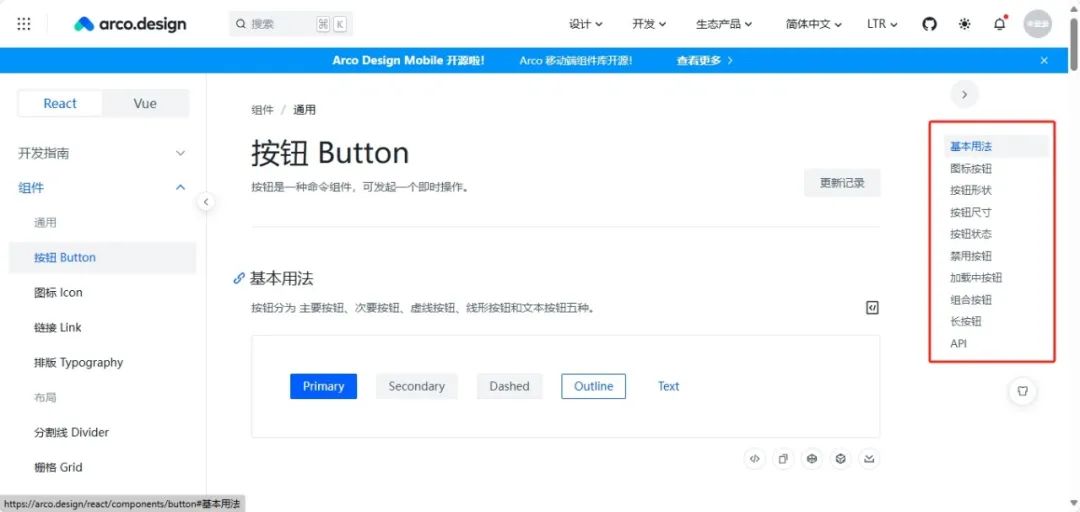Click the Dashed demo button
The height and width of the screenshot is (512, 1080).
[510, 386]
